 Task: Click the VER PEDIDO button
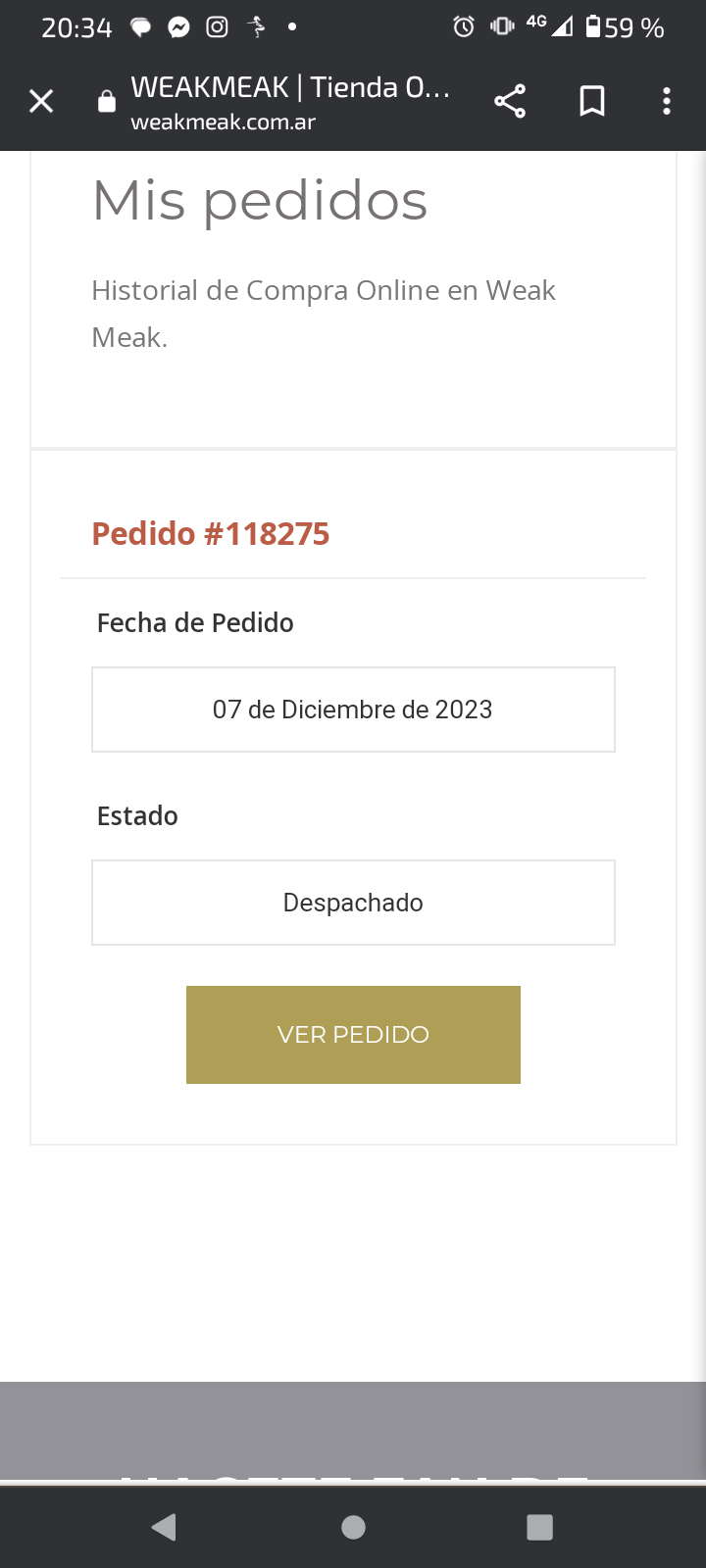353,1035
